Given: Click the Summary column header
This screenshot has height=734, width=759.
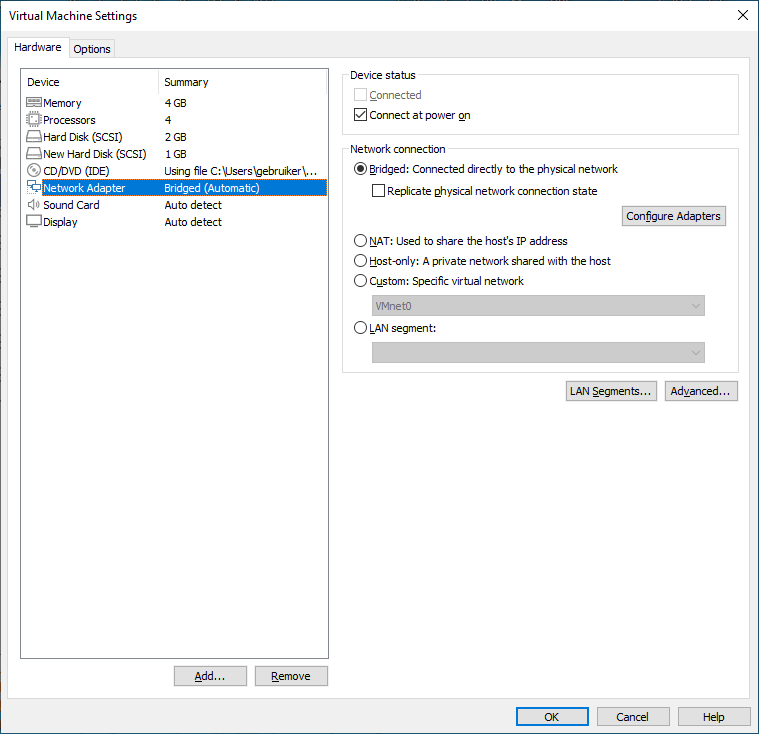Looking at the screenshot, I should click(x=240, y=82).
